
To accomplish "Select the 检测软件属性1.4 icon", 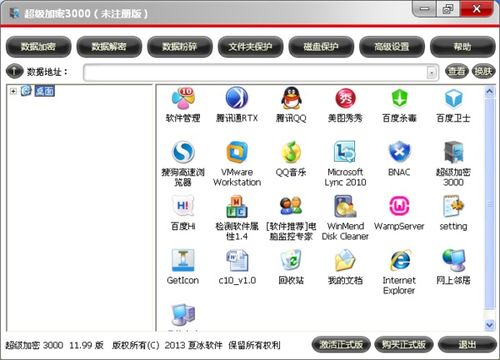I will [x=237, y=207].
